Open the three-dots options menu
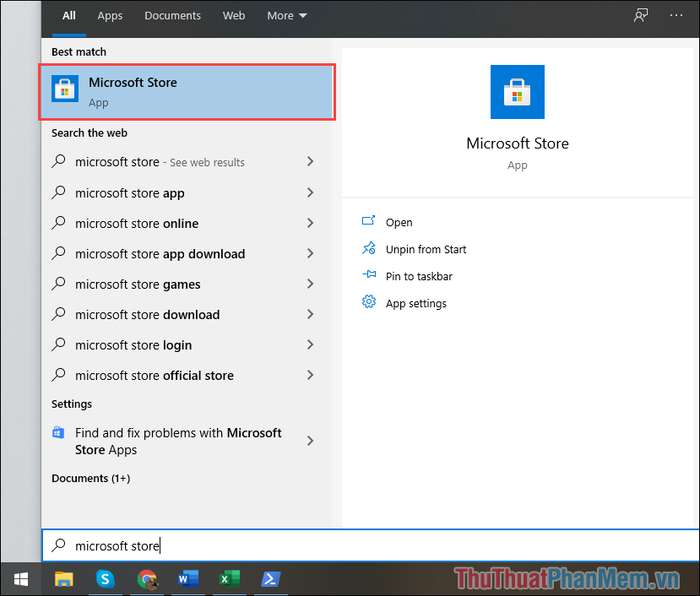 [x=676, y=15]
